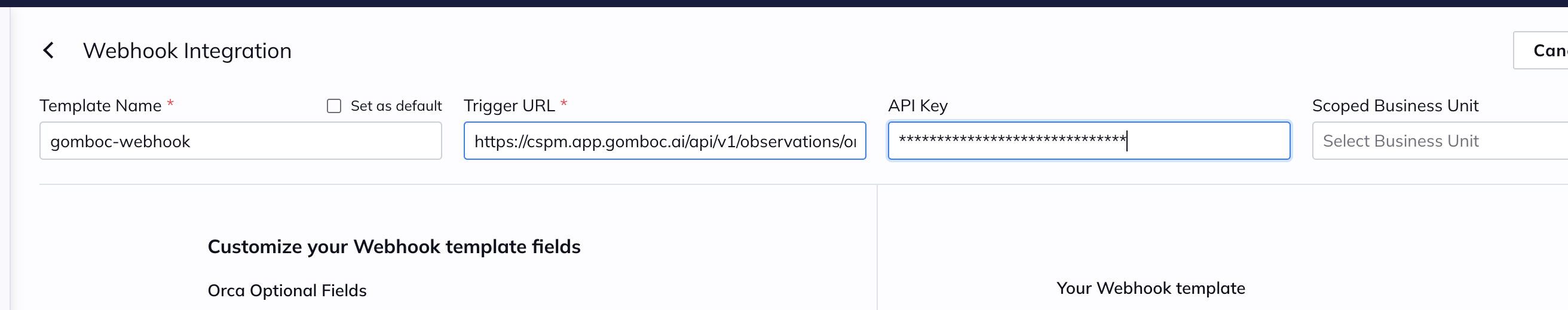Select 'Customize your Webhook template fields' heading
This screenshot has height=310, width=1568.
pos(394,247)
